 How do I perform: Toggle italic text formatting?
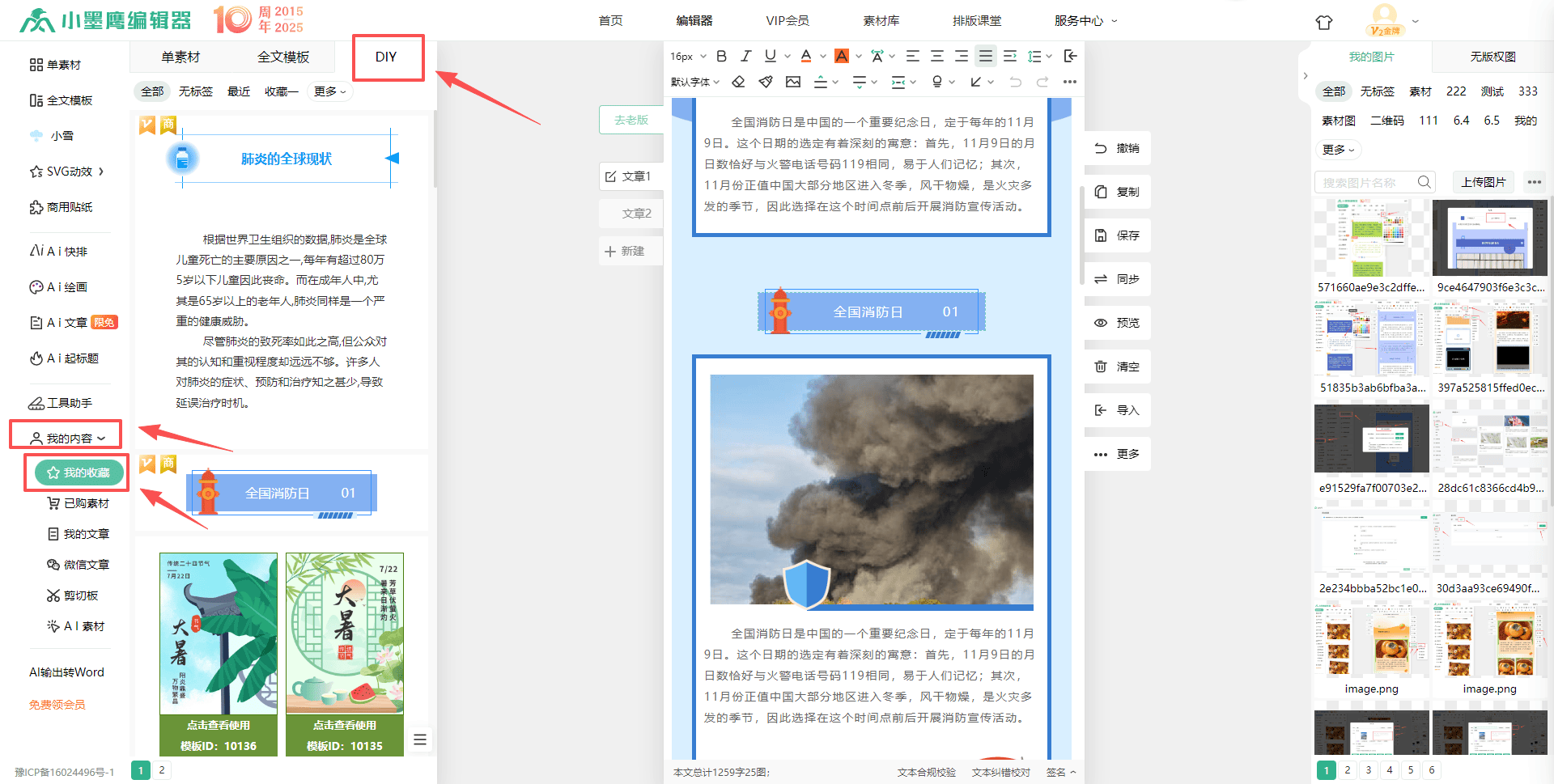pyautogui.click(x=745, y=56)
